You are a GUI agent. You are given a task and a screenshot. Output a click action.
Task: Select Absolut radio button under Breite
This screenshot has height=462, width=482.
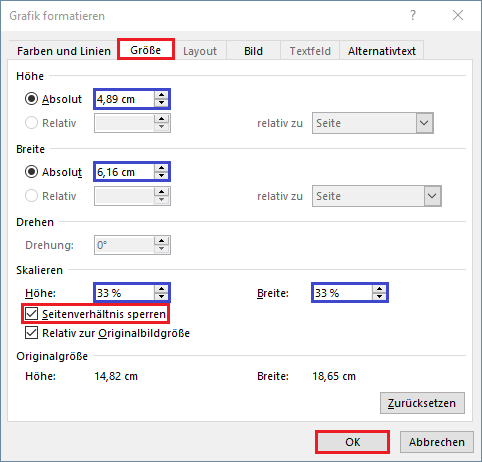31,172
